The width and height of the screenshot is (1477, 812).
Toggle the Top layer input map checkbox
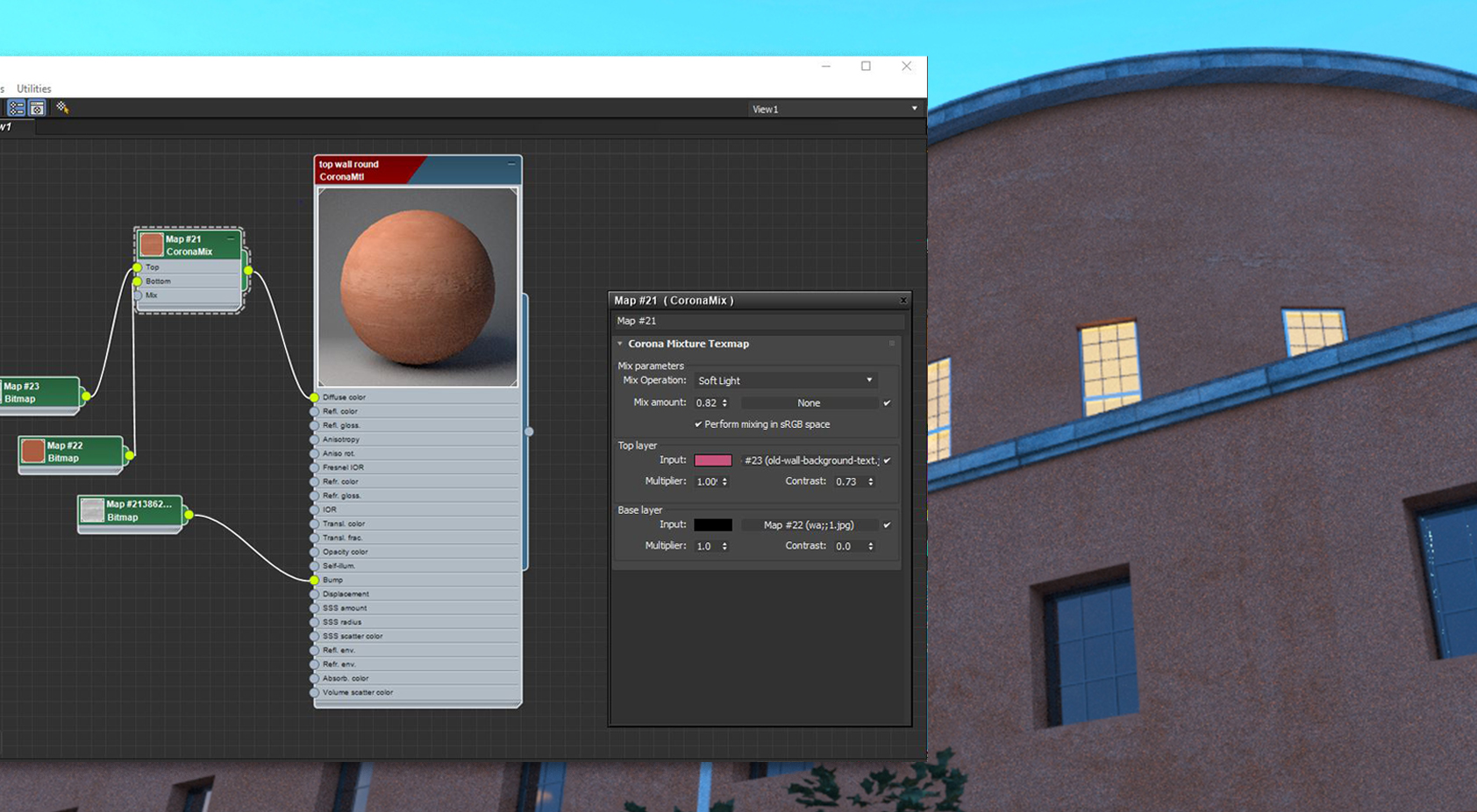(x=887, y=460)
